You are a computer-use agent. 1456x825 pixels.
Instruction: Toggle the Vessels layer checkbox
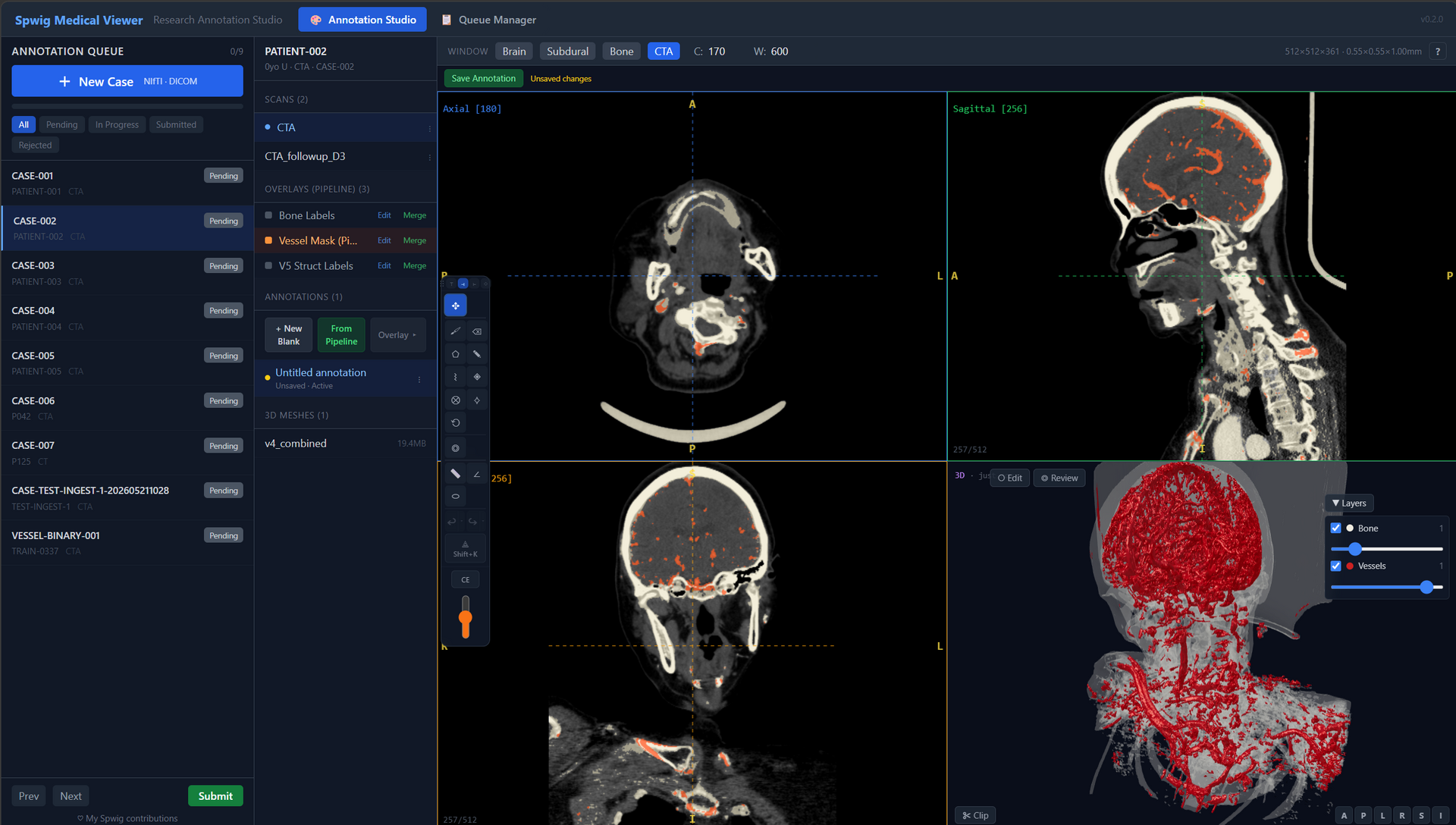click(1336, 566)
